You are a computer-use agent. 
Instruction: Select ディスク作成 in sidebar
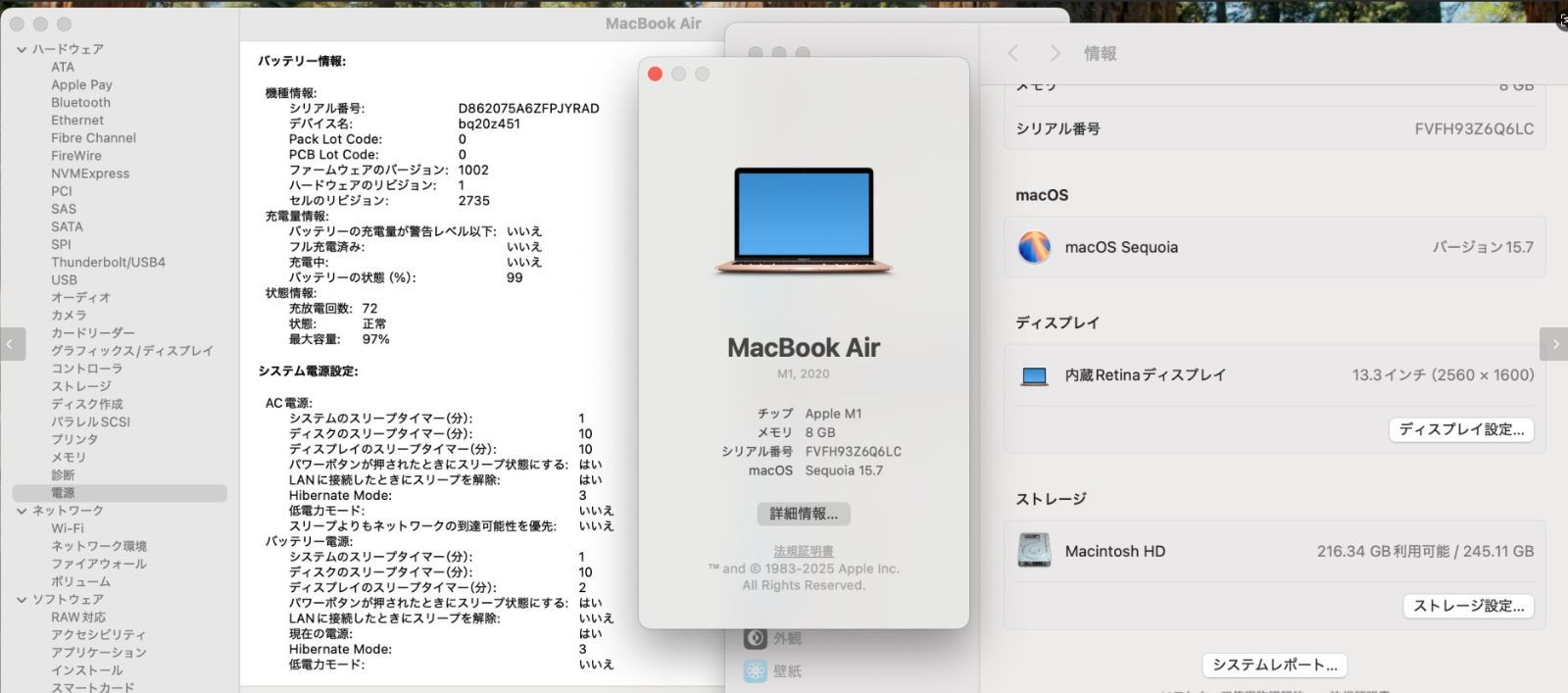pos(87,404)
